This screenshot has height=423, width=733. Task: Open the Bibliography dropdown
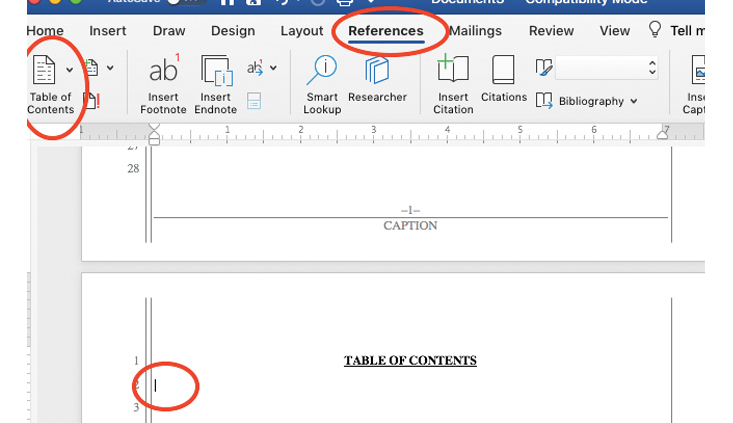coord(586,101)
